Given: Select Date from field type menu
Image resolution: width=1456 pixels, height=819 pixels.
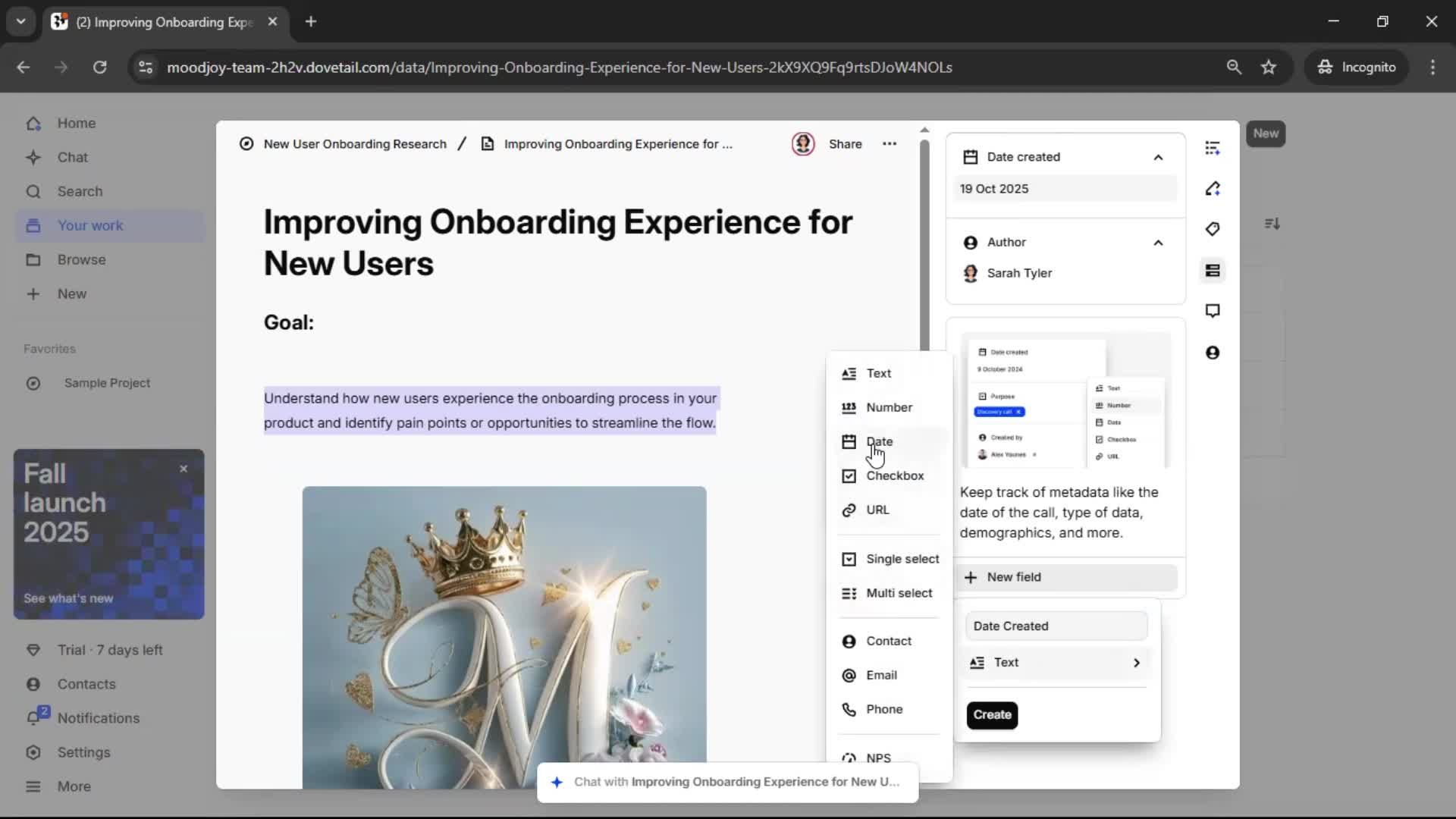Looking at the screenshot, I should (879, 441).
